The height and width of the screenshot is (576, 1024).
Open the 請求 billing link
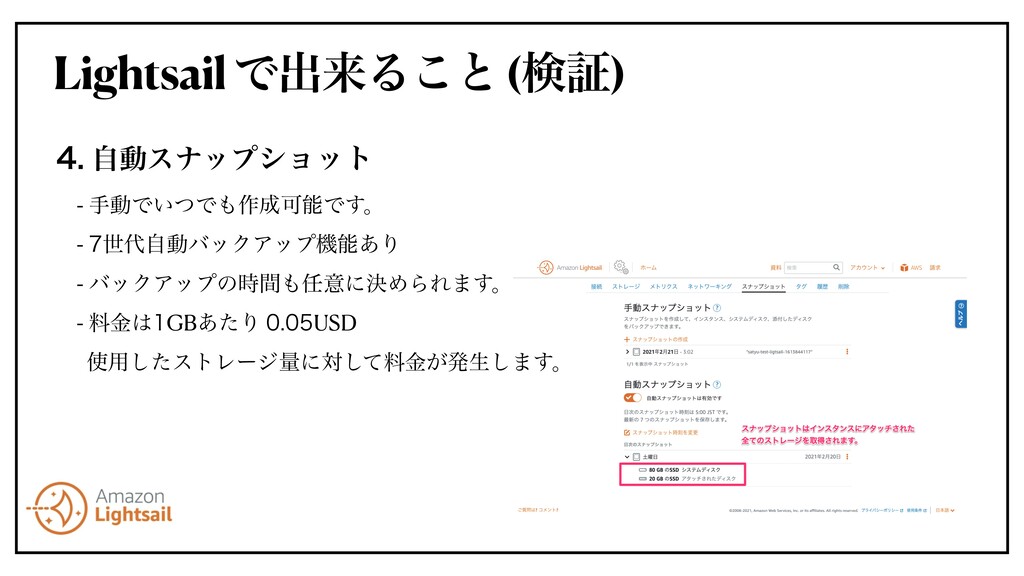coord(935,268)
